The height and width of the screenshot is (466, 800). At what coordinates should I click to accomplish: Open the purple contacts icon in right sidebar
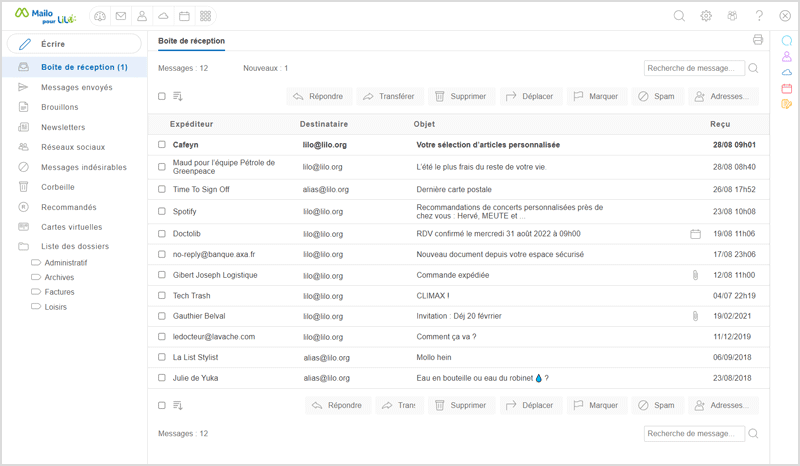(x=786, y=57)
